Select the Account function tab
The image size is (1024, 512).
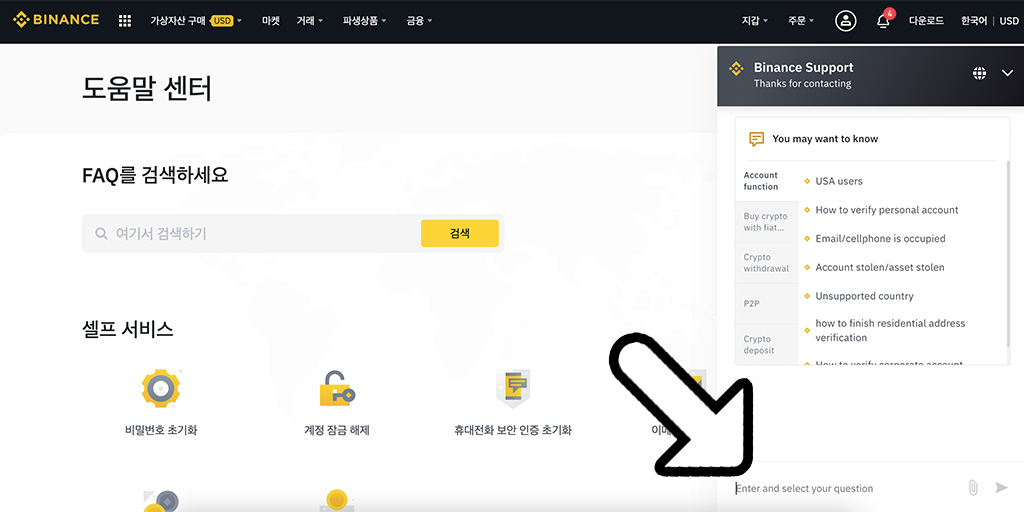[x=766, y=181]
